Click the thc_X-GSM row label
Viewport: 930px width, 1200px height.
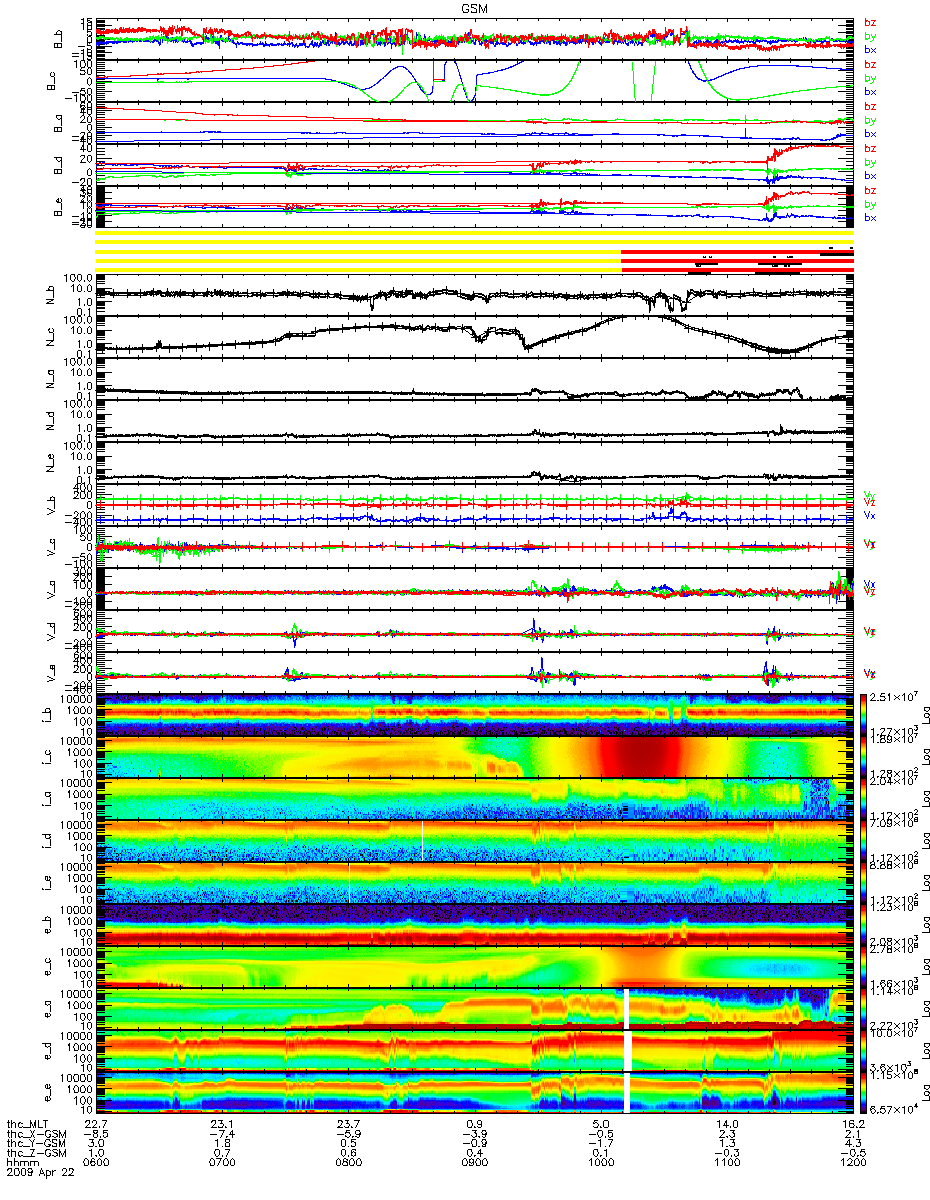point(33,1135)
